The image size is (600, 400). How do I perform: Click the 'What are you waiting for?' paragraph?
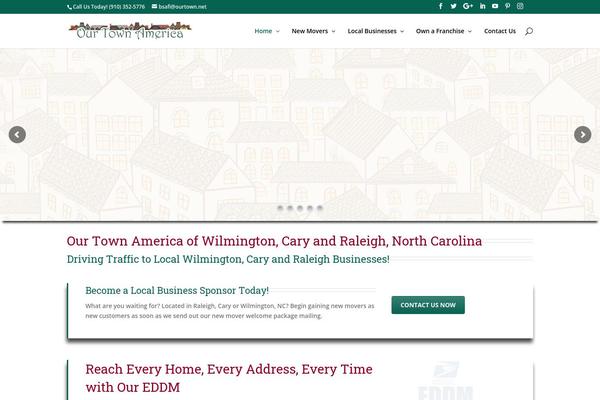pos(230,311)
